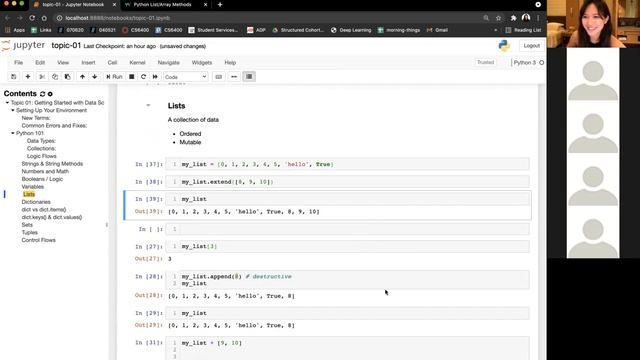Click into the my_list.extend code cell
This screenshot has height=360, width=640.
347,182
